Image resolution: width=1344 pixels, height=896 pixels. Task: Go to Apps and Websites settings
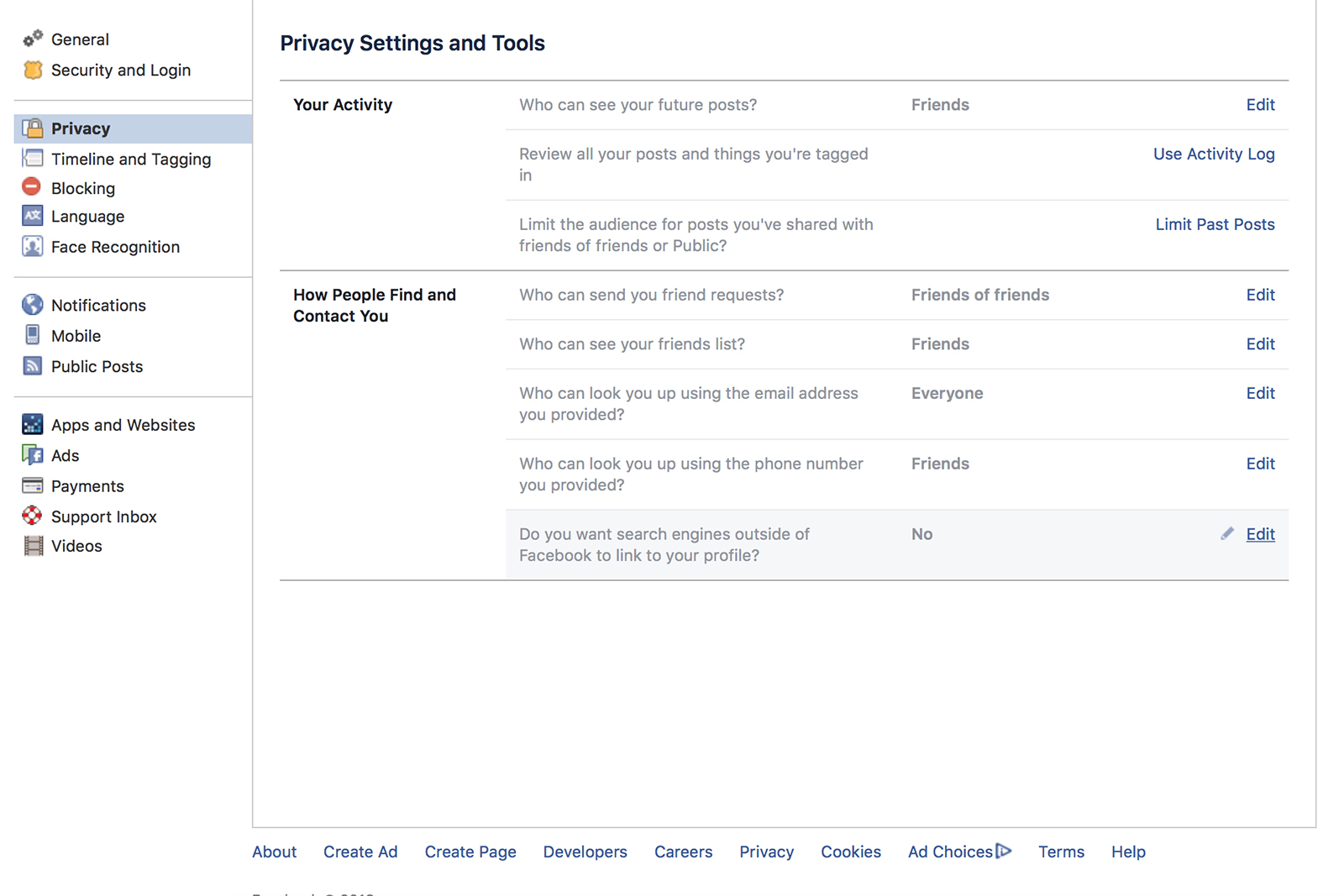tap(123, 425)
